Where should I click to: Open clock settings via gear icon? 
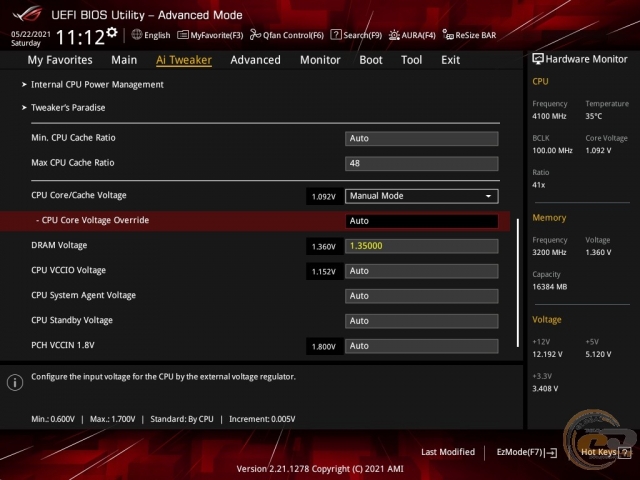tap(112, 33)
